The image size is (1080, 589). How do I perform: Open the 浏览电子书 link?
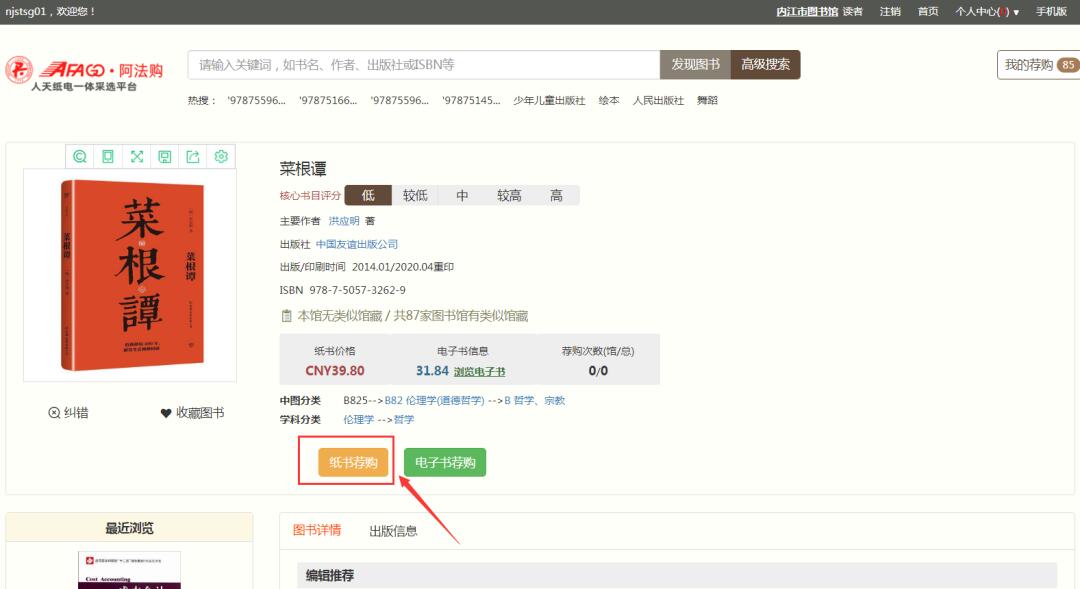click(479, 372)
